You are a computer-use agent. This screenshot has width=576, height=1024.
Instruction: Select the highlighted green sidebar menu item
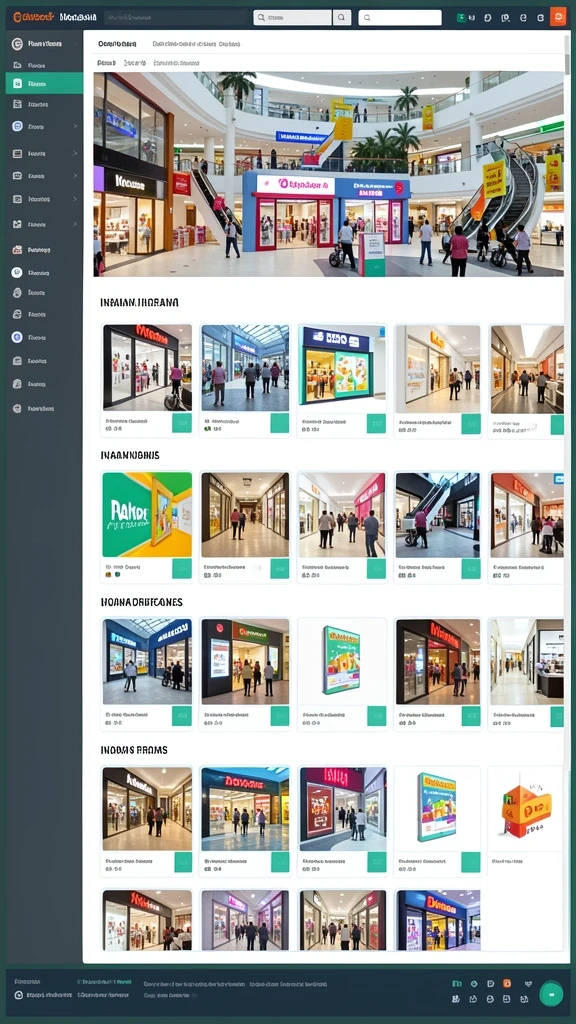click(x=44, y=83)
